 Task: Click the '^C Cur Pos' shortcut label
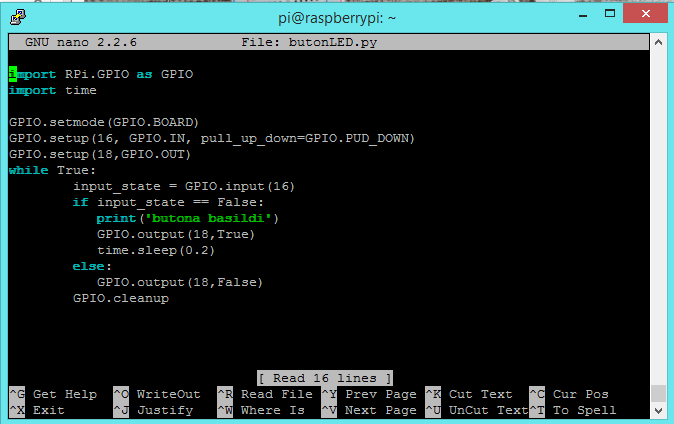569,394
